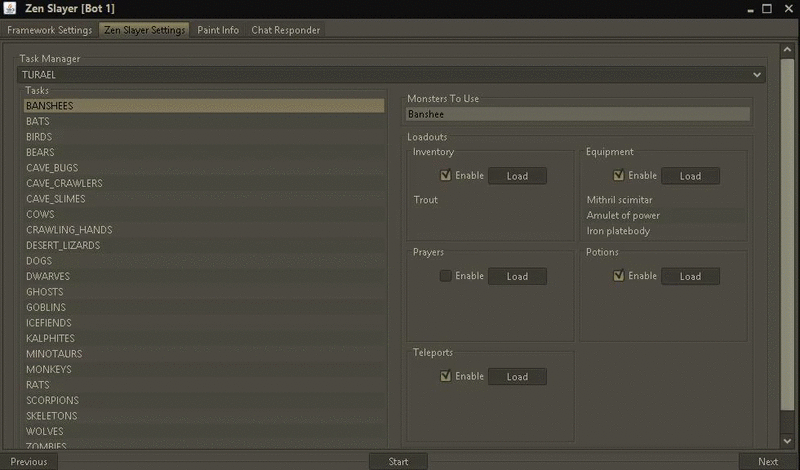This screenshot has height=470, width=800.
Task: Expand the TURAEL Task Manager dropdown
Action: (391, 75)
